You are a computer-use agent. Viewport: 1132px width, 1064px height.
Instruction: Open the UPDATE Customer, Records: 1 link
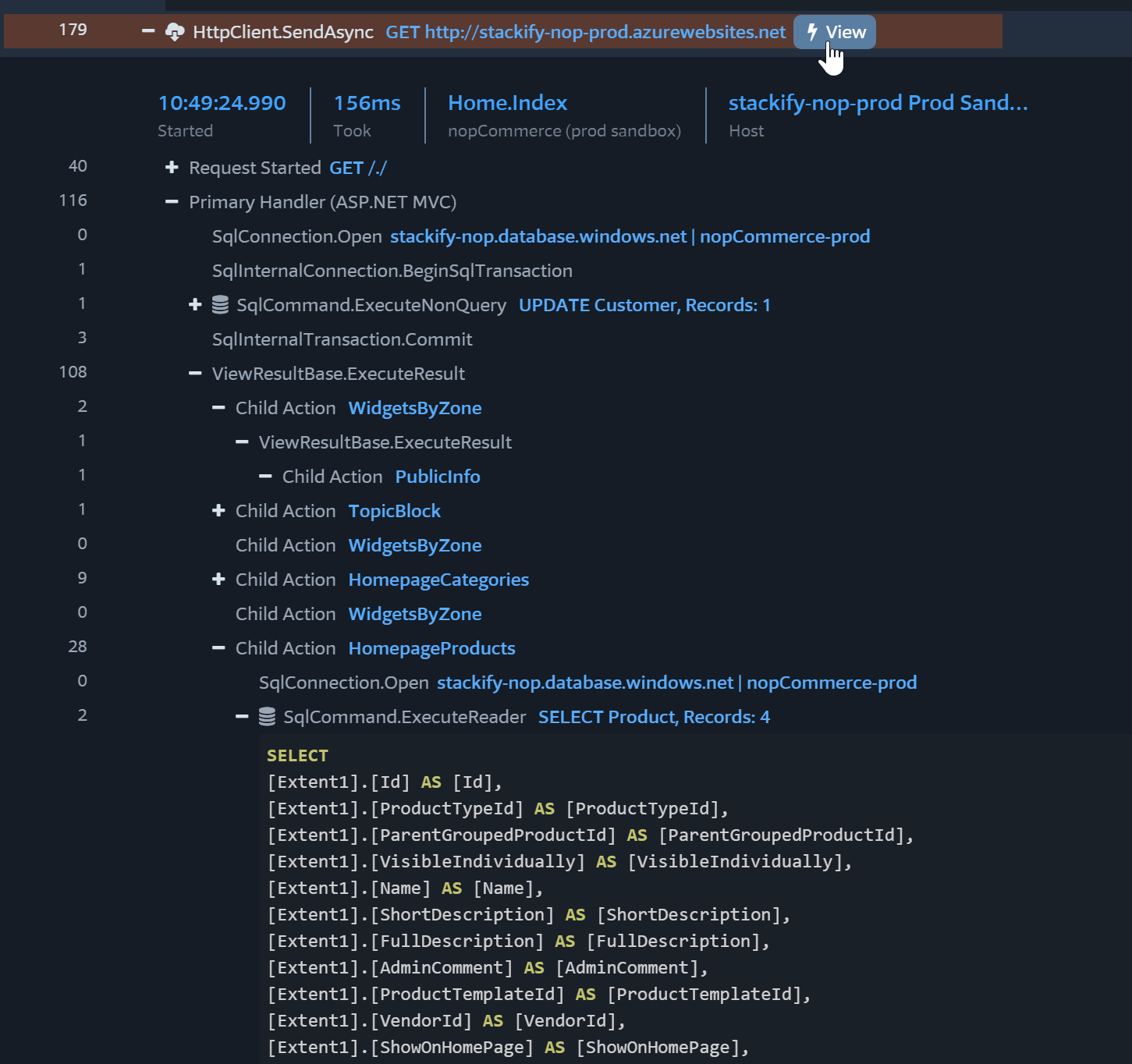click(644, 305)
